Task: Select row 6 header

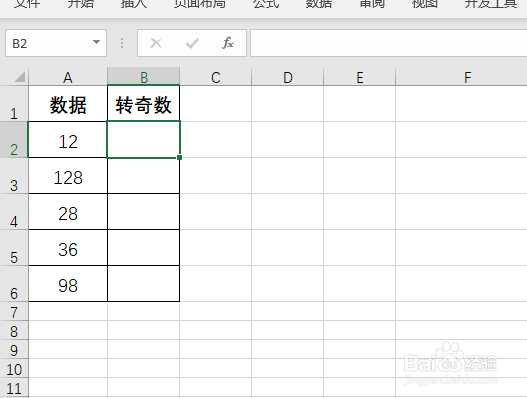Action: coord(14,284)
